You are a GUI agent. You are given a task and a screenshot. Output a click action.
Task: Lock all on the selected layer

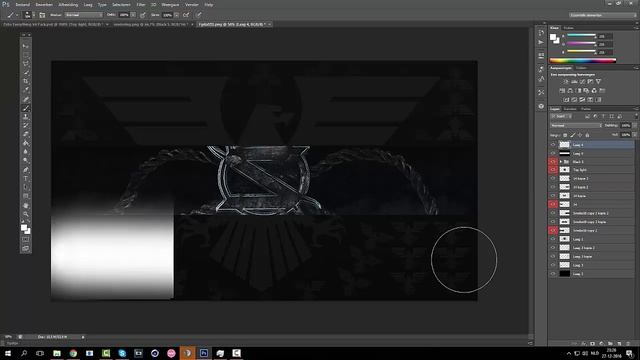(x=587, y=135)
